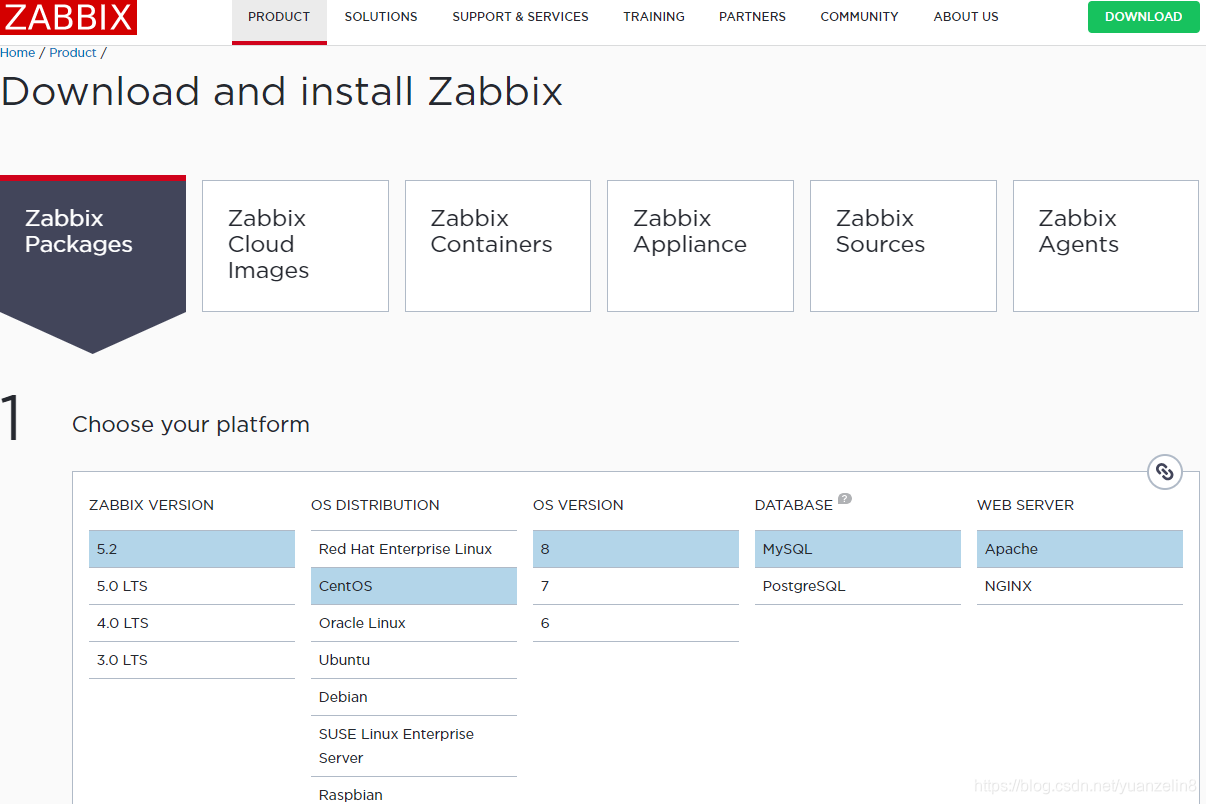Select Debian distribution
This screenshot has width=1206, height=804.
click(414, 697)
